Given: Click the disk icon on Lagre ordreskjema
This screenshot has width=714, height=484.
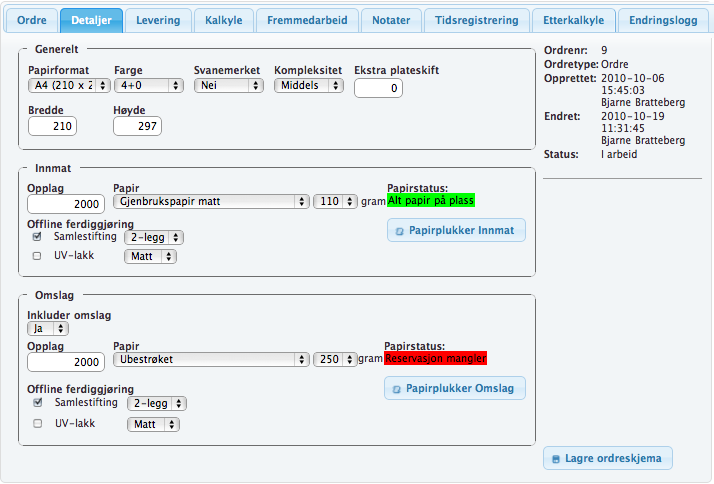Looking at the screenshot, I should click(x=555, y=459).
